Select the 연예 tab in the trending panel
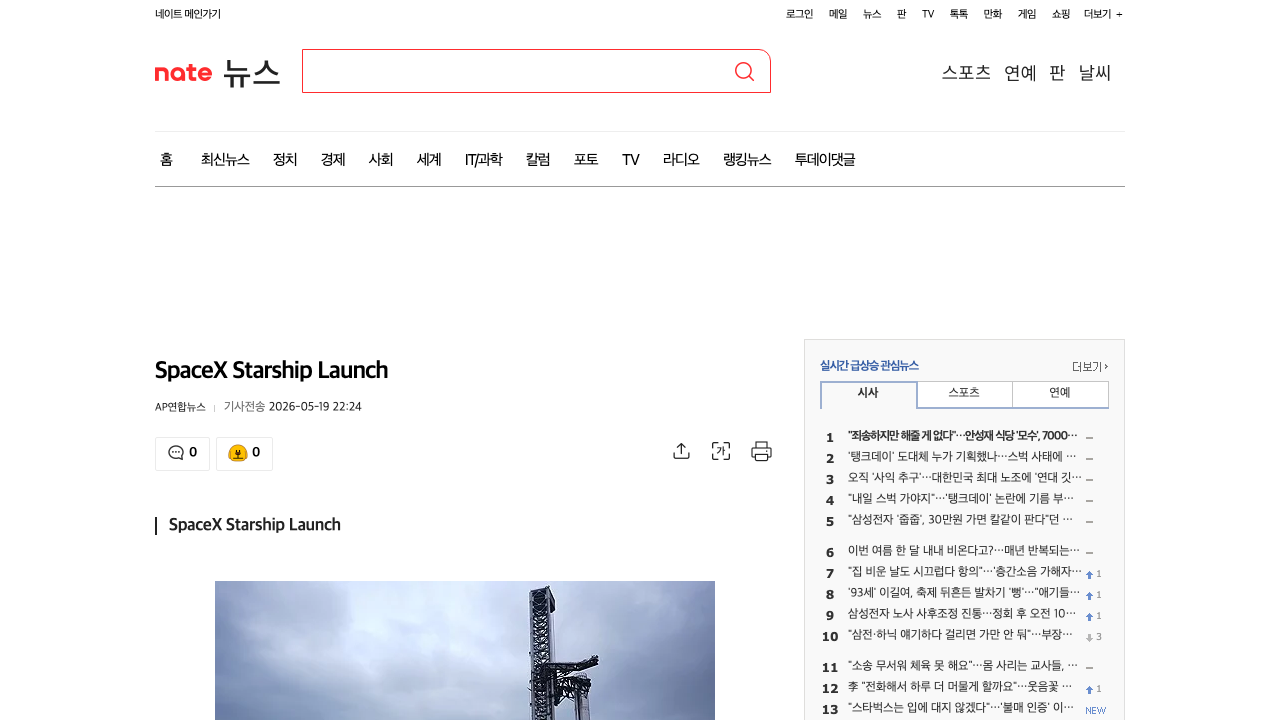The width and height of the screenshot is (1280, 720). 1060,393
